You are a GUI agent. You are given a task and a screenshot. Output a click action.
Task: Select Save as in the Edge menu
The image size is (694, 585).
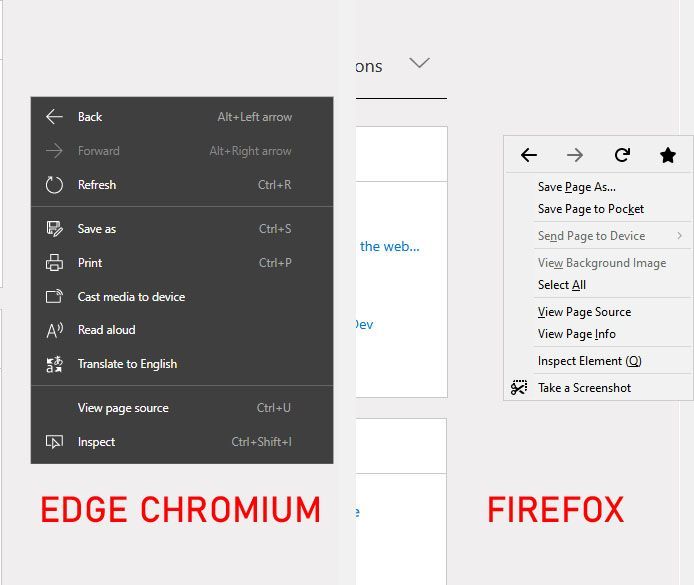point(182,229)
